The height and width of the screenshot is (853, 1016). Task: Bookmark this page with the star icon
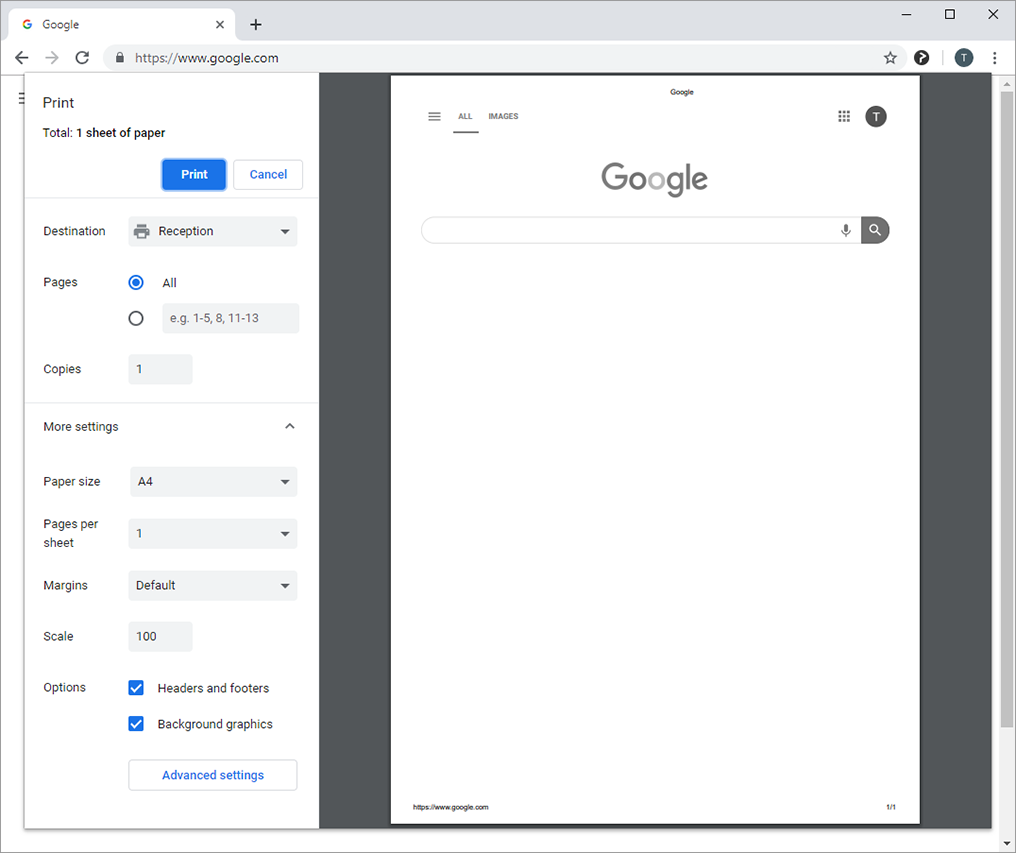point(890,58)
